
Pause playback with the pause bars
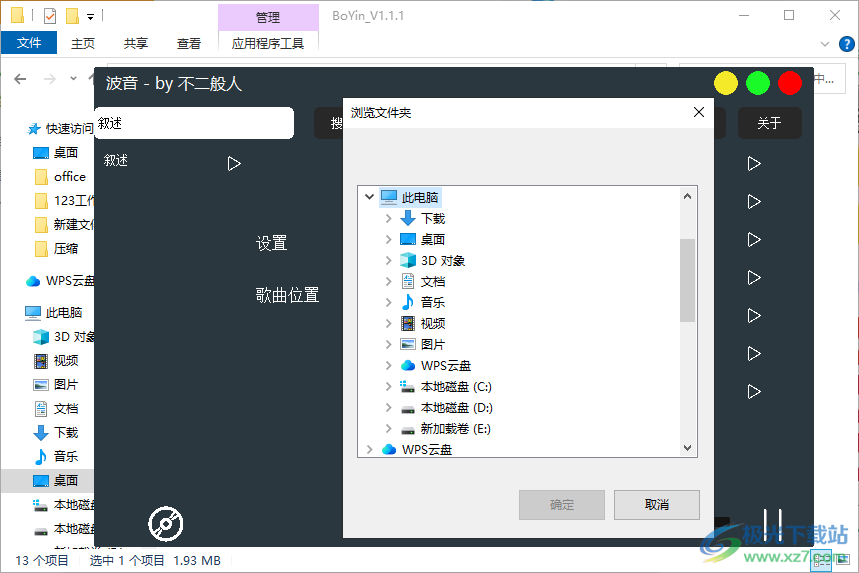pos(772,525)
